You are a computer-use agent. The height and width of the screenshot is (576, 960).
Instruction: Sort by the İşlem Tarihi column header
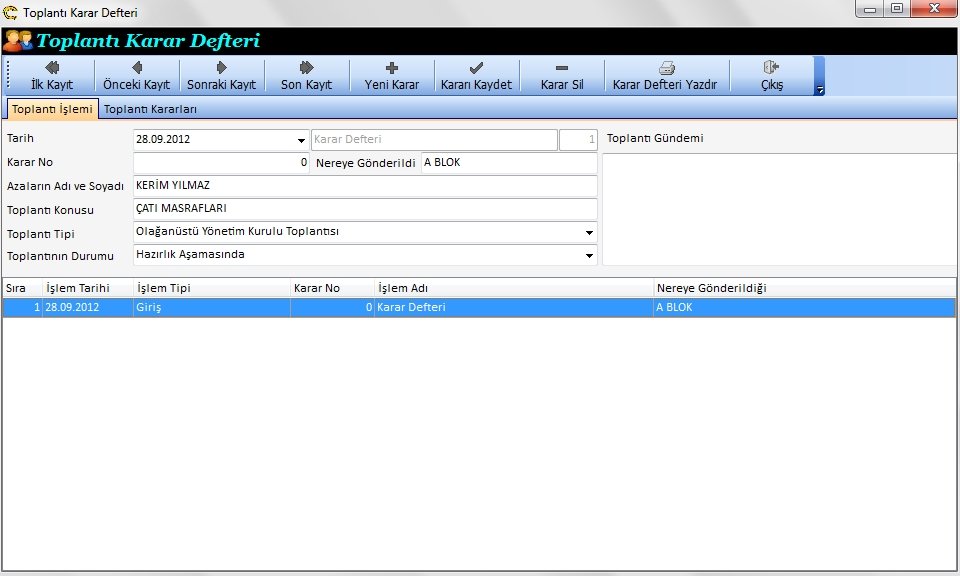tap(87, 288)
